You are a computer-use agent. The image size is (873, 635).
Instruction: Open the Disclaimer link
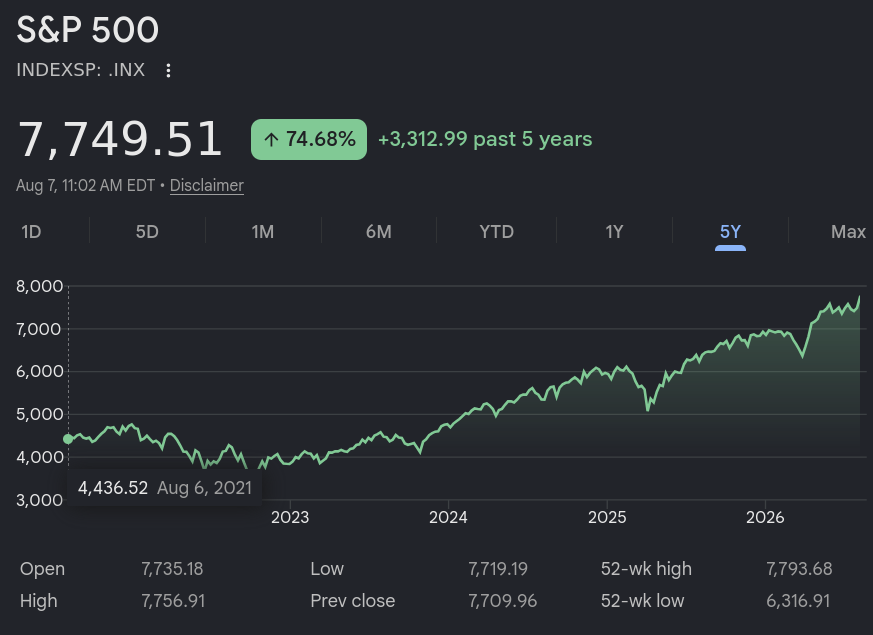point(207,185)
